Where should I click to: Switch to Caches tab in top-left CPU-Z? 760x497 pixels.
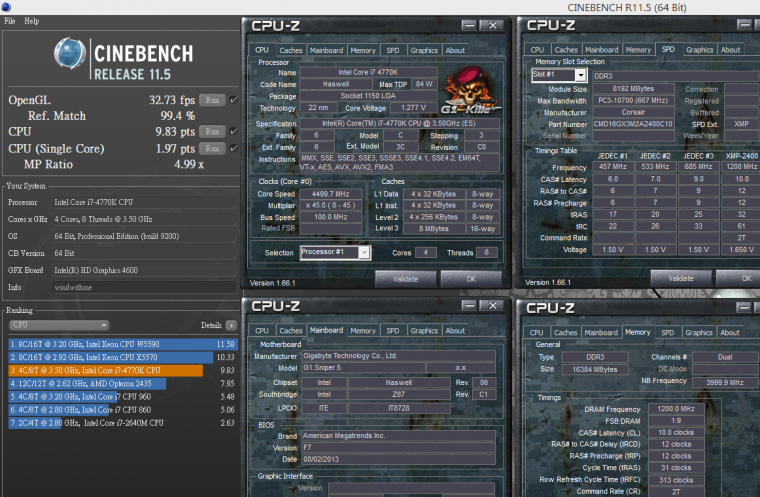coord(291,50)
